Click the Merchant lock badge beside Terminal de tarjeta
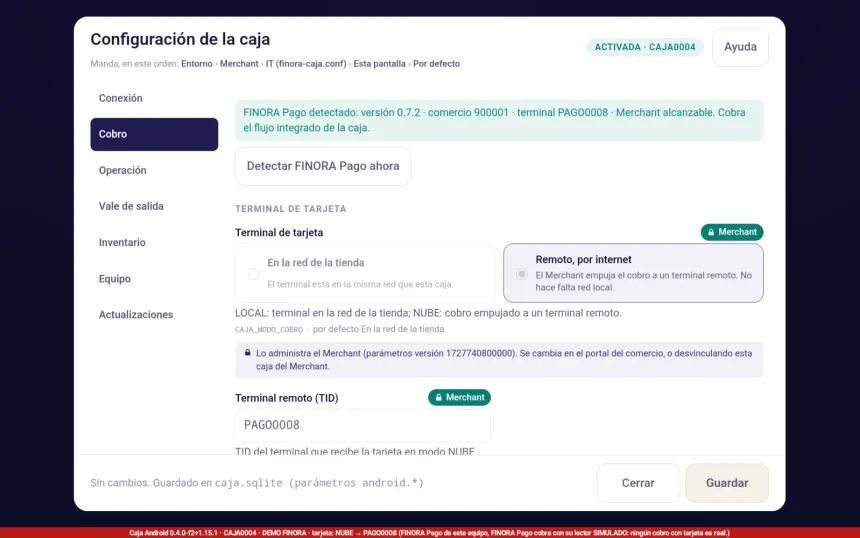The height and width of the screenshot is (538, 860). point(732,232)
